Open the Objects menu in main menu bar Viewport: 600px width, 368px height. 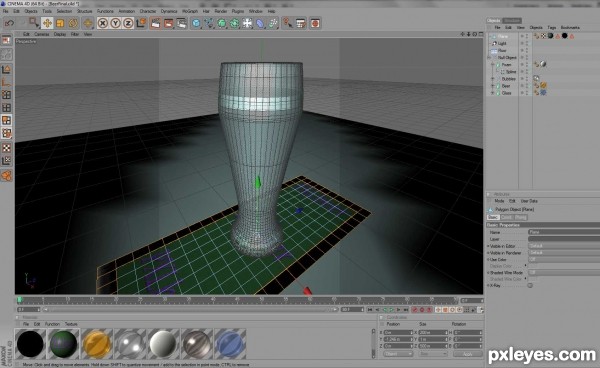[x=31, y=11]
